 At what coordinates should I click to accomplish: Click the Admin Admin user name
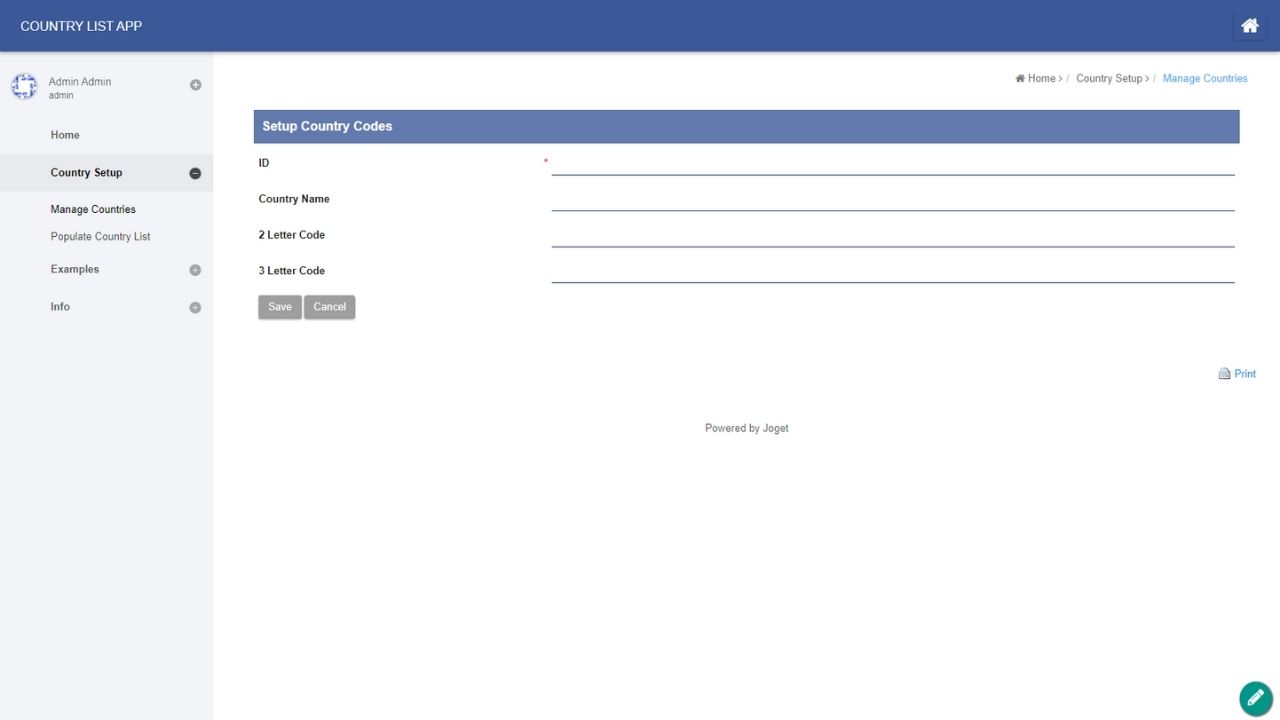pos(80,82)
